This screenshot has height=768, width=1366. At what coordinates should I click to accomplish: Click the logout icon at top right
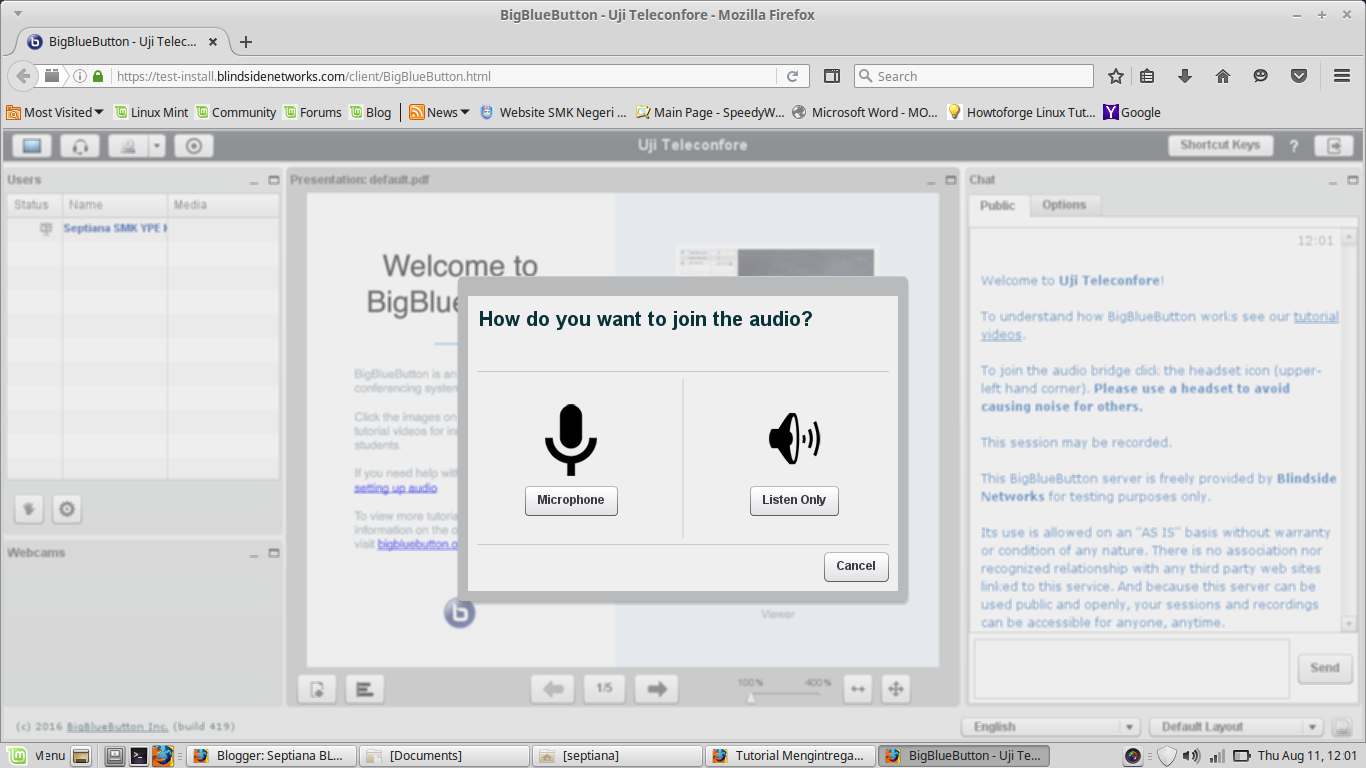[1334, 146]
